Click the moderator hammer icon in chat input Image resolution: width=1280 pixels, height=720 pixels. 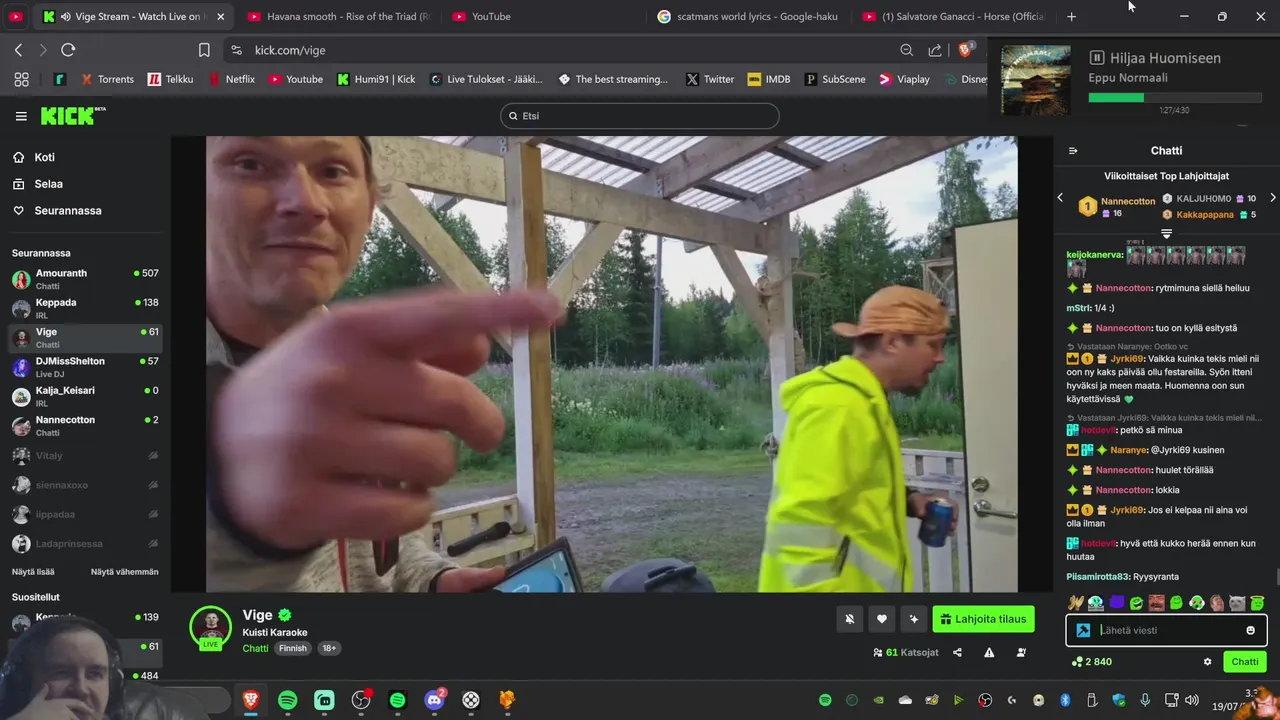(1083, 630)
